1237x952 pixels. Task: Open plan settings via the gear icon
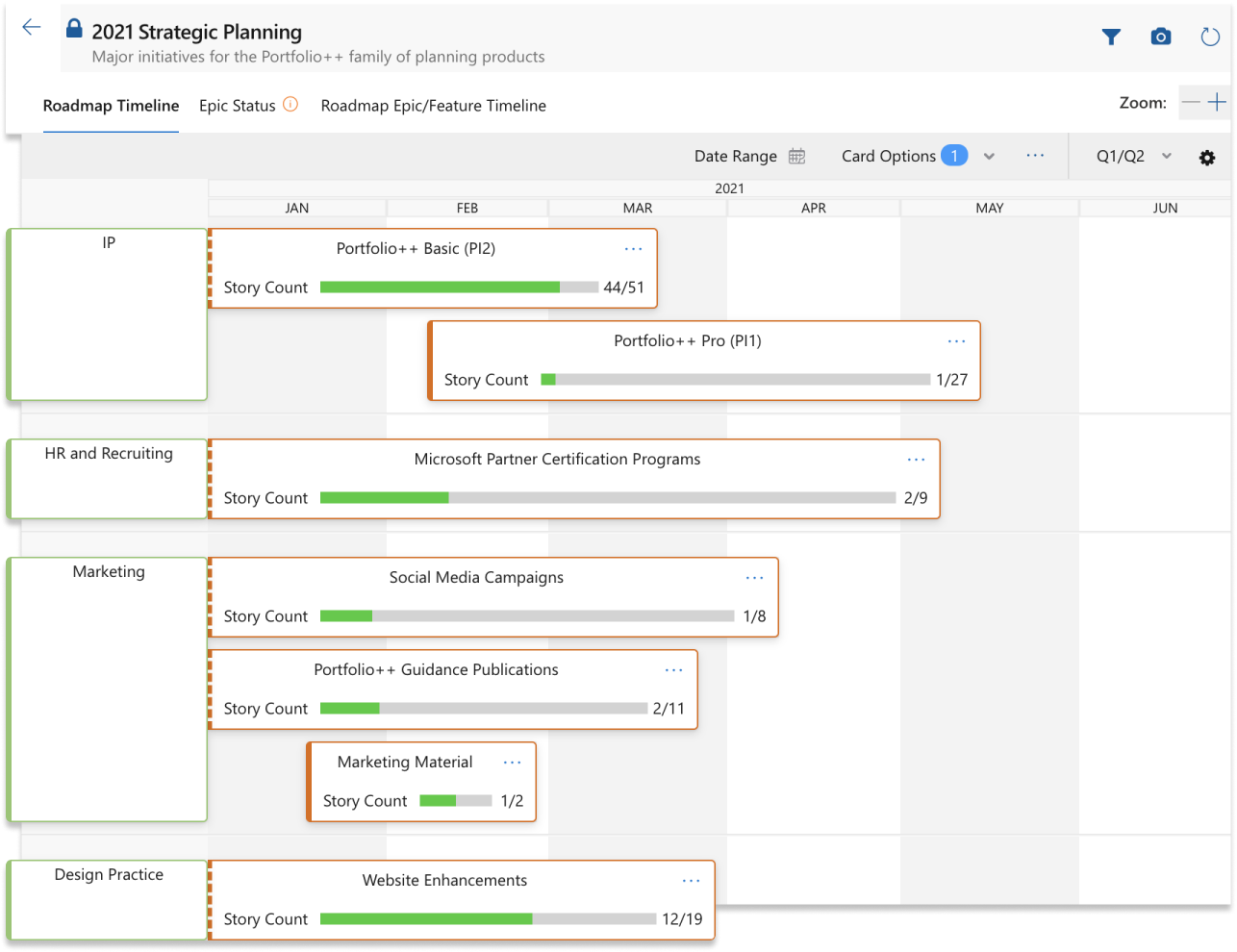coord(1207,157)
